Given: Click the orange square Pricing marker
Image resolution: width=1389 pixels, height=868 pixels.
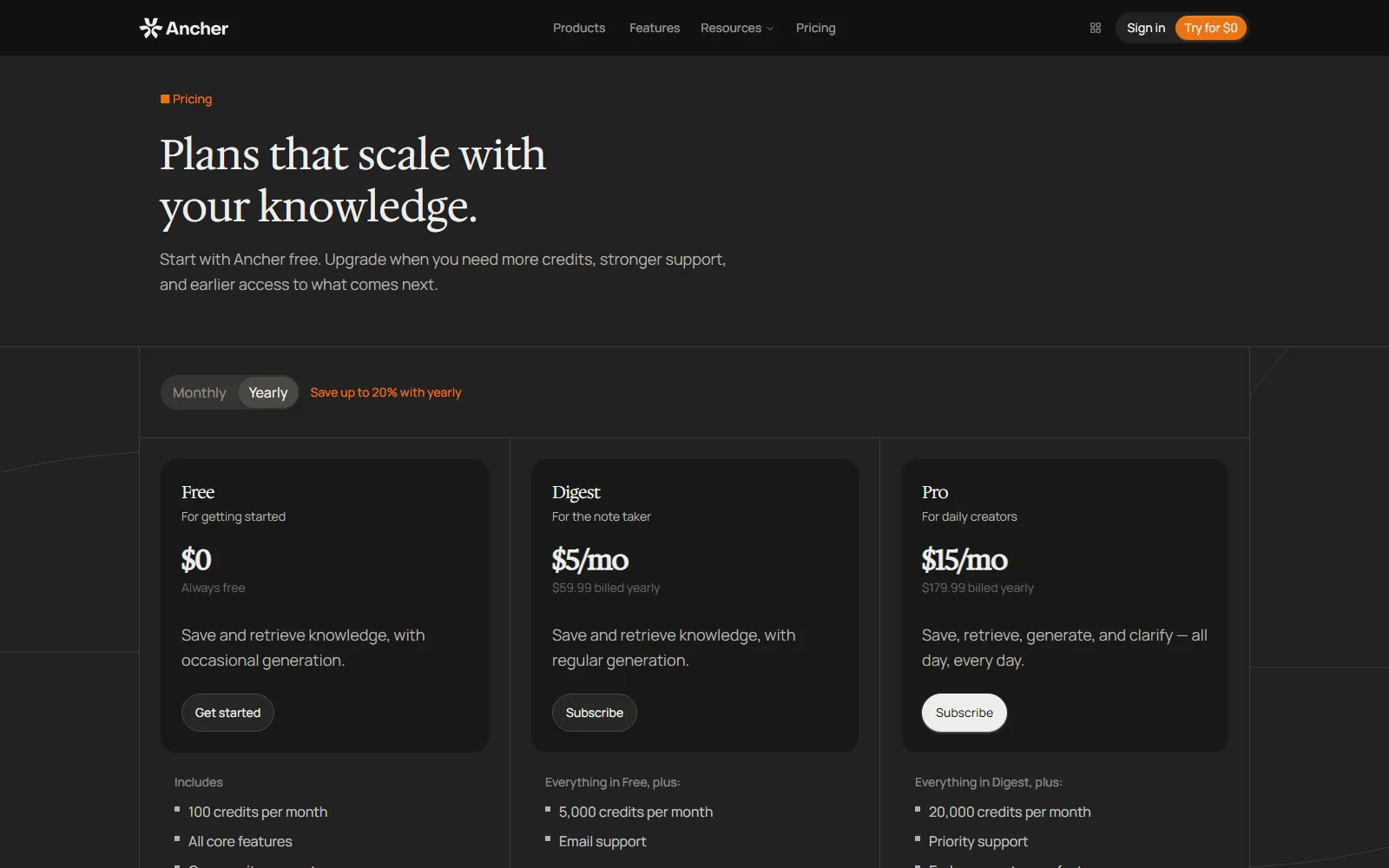Looking at the screenshot, I should [x=165, y=99].
